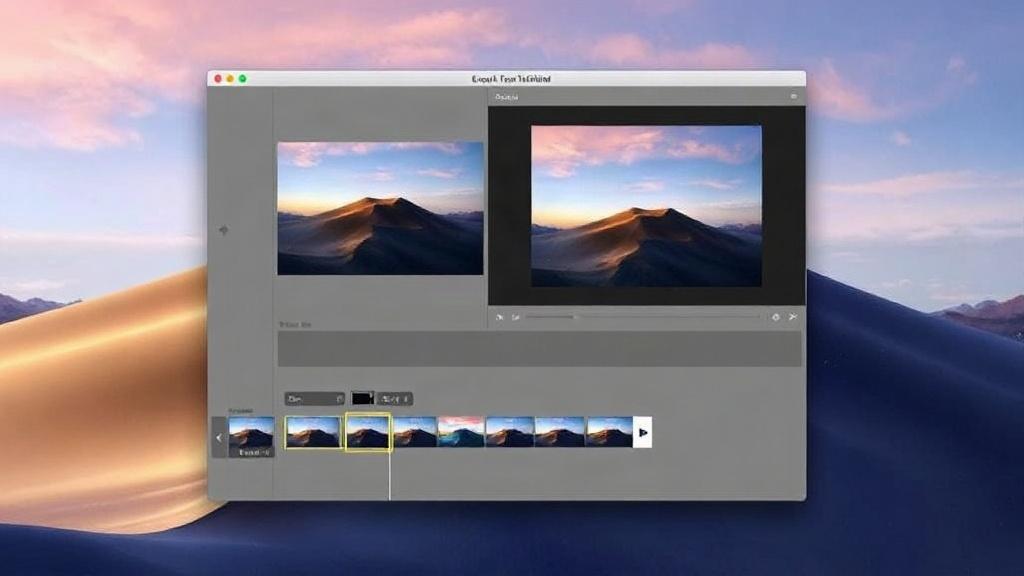Go back with the left arrow beside the filmstrip
This screenshot has width=1024, height=576.
click(x=219, y=438)
